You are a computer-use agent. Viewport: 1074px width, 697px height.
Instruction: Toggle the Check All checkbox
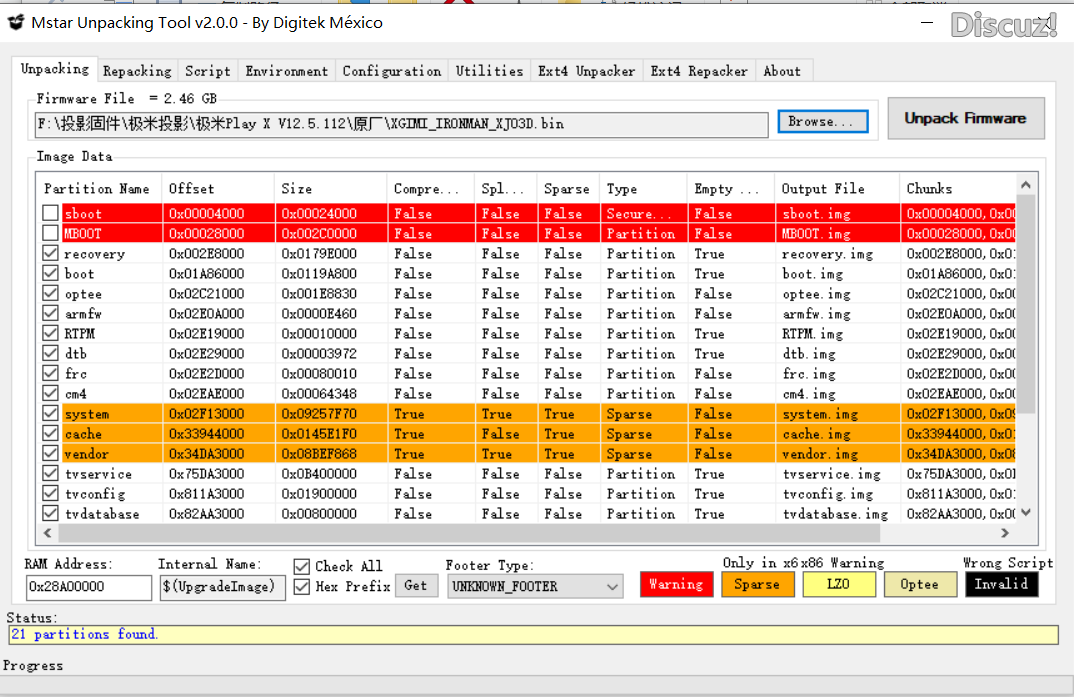[x=302, y=566]
